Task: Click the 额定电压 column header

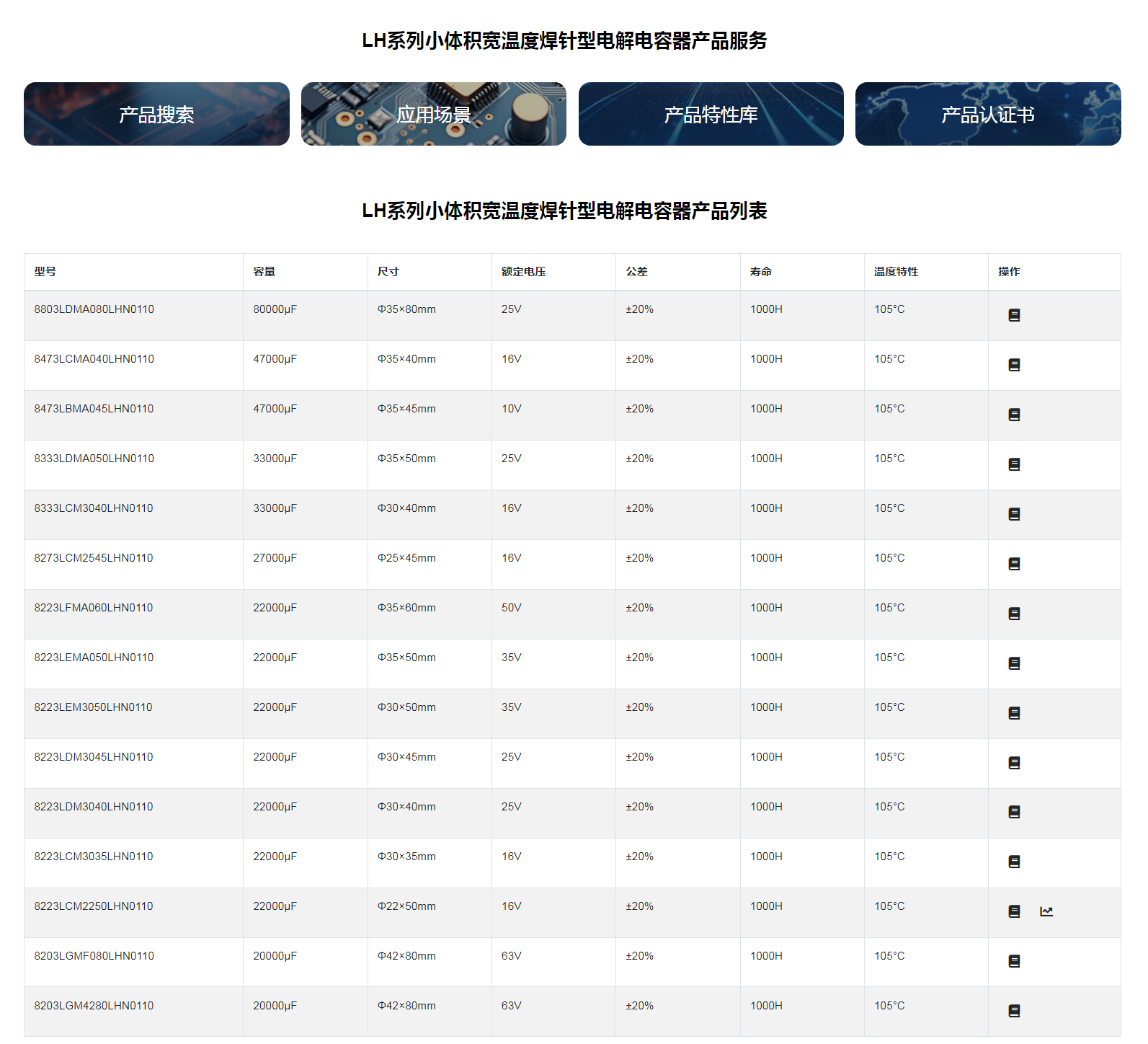Action: [523, 272]
